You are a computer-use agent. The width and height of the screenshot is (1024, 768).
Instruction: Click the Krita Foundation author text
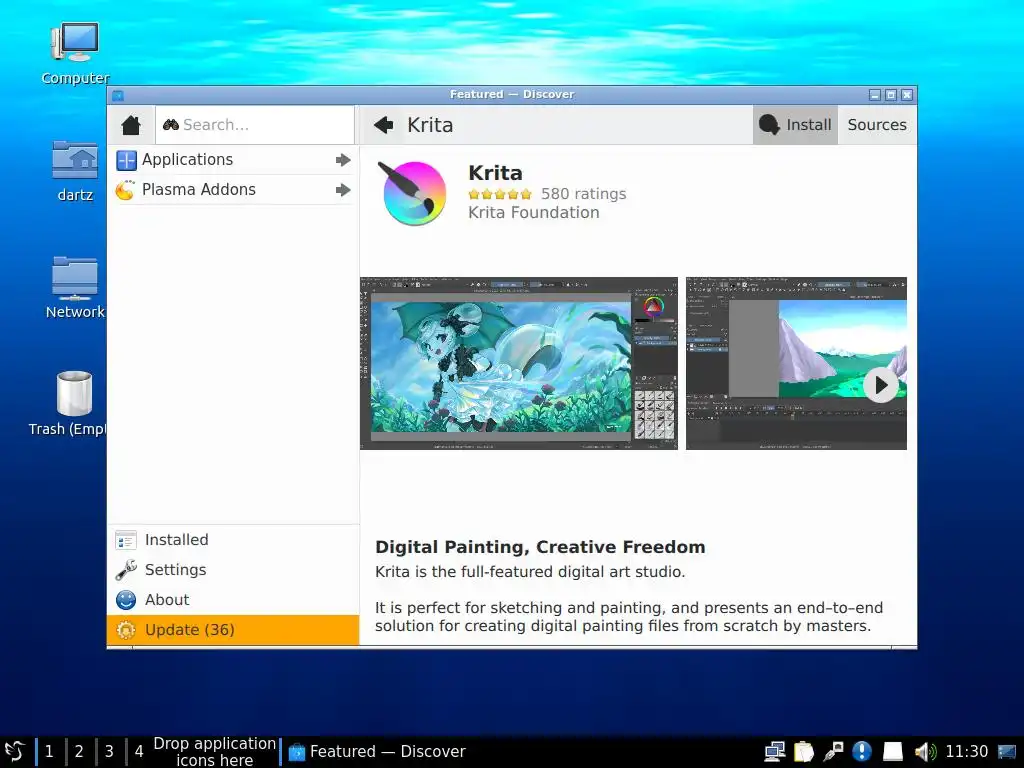coord(534,212)
